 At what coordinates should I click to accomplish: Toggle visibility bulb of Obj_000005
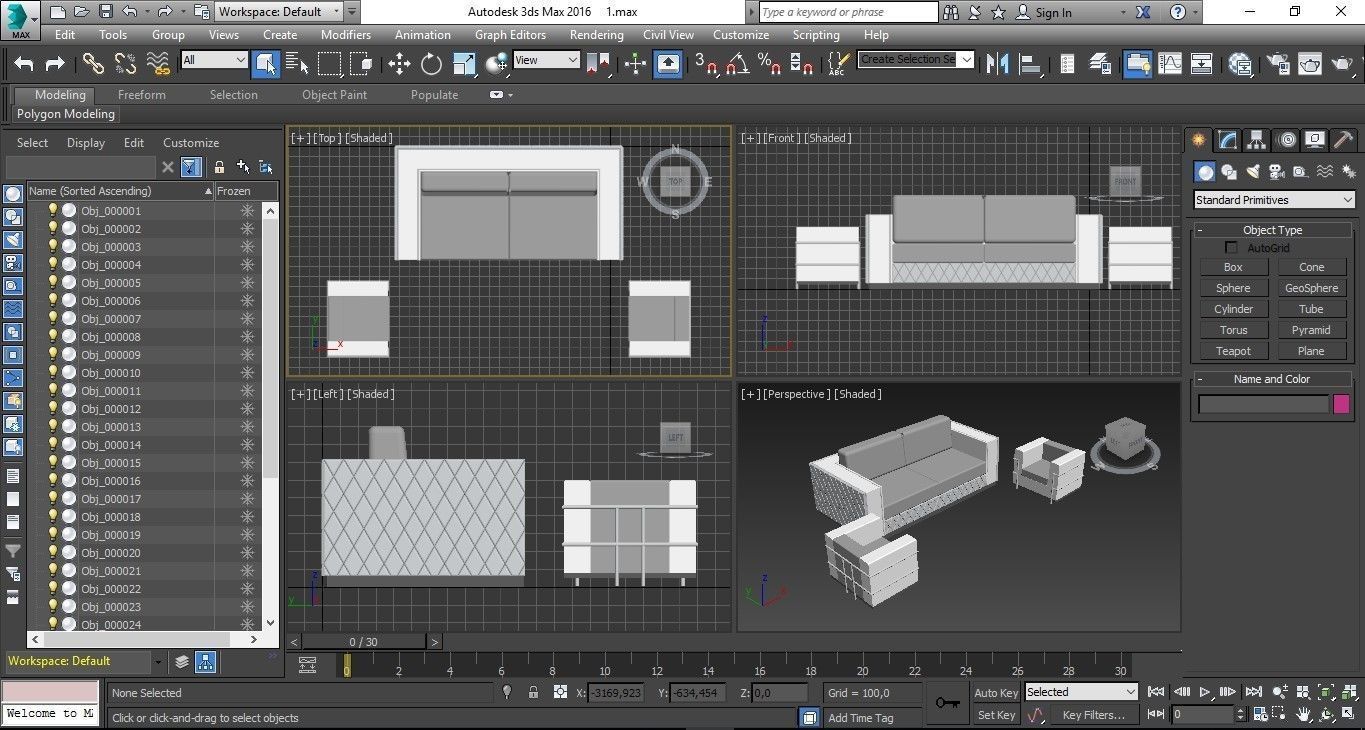[53, 283]
